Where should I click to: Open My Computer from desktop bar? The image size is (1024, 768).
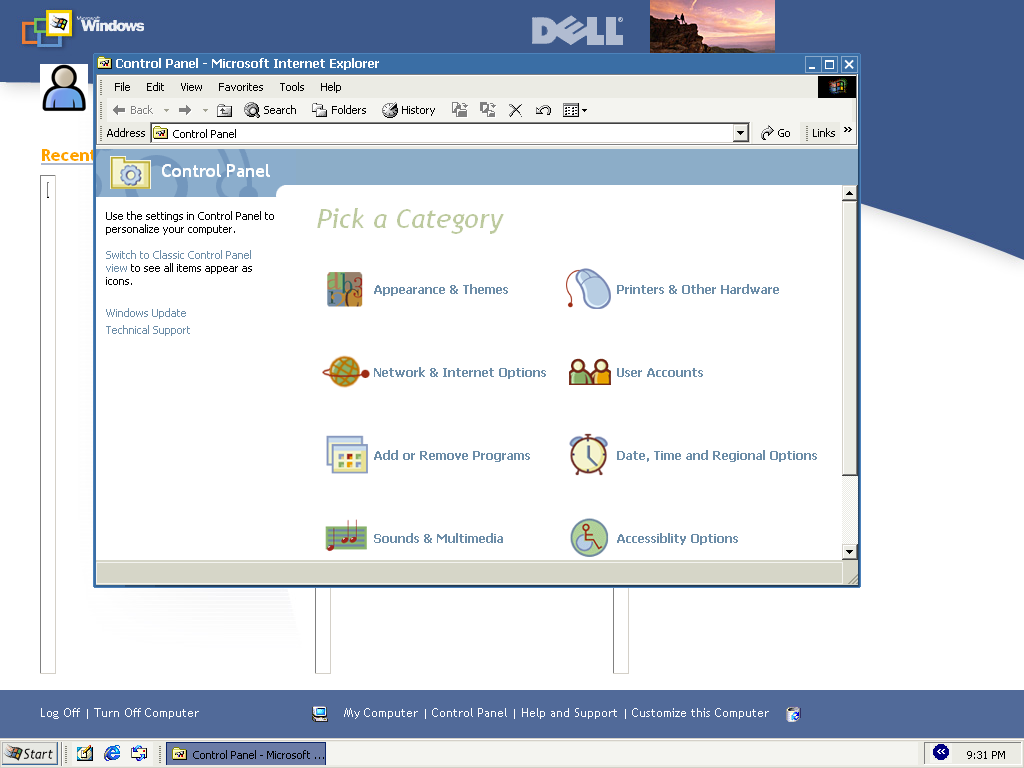pos(381,712)
